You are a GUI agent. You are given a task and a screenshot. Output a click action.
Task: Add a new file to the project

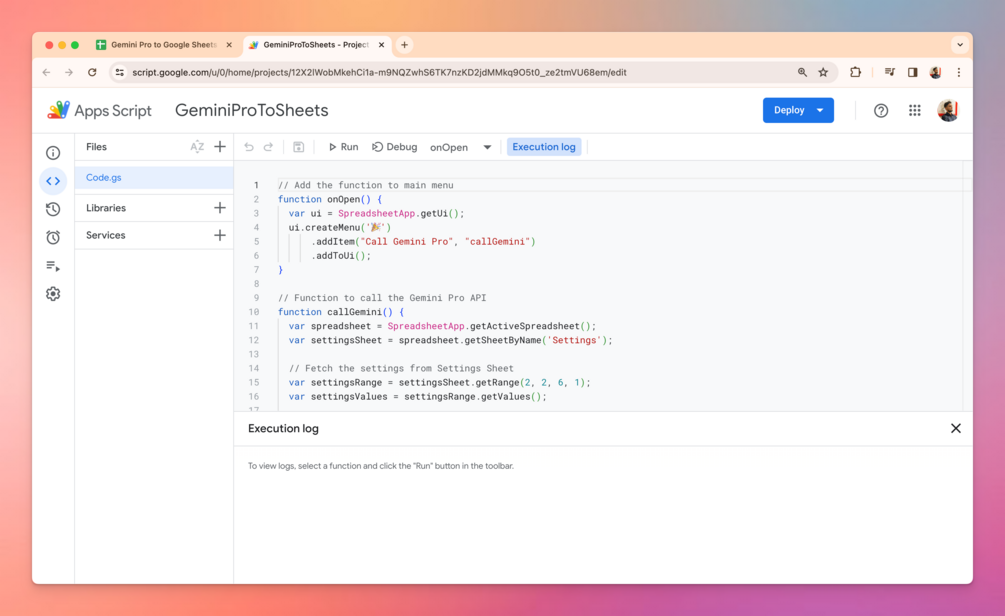point(220,146)
